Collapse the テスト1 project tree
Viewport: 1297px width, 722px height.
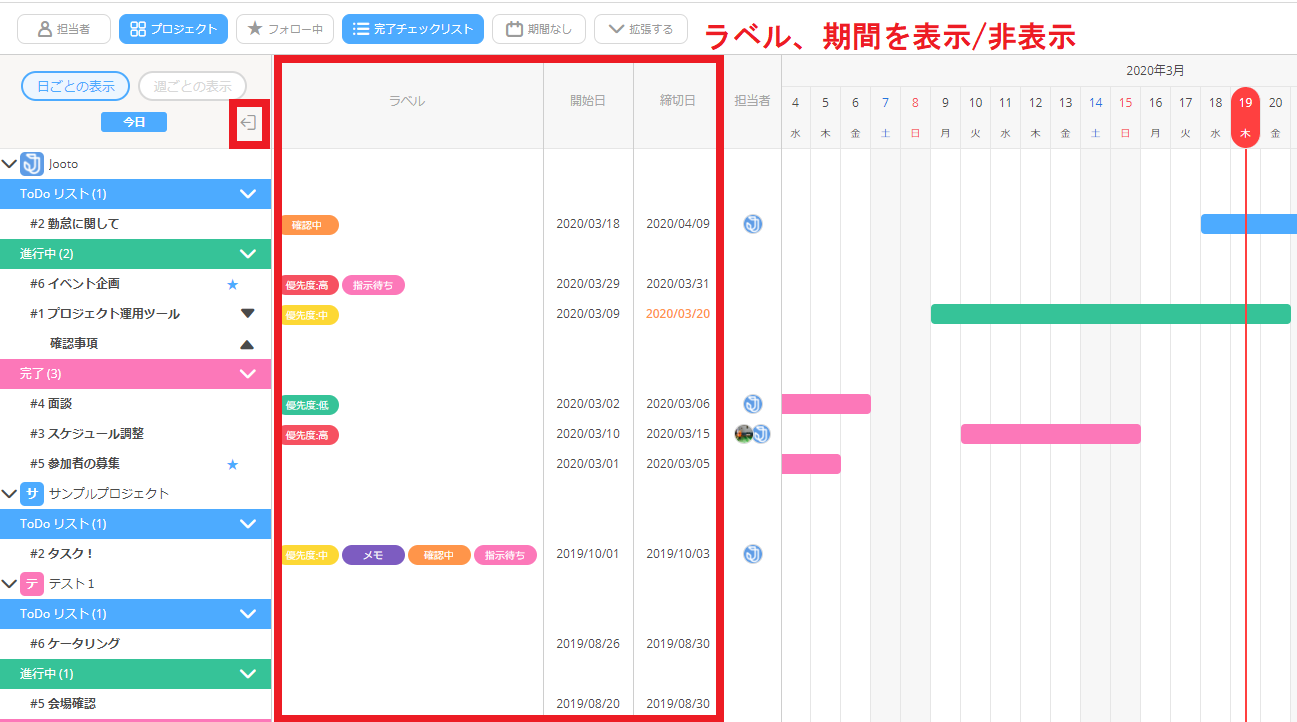10,583
